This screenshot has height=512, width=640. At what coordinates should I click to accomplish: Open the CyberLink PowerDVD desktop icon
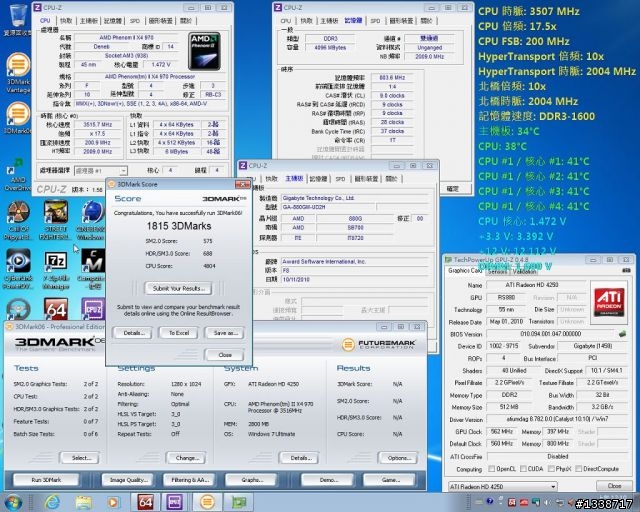point(18,269)
